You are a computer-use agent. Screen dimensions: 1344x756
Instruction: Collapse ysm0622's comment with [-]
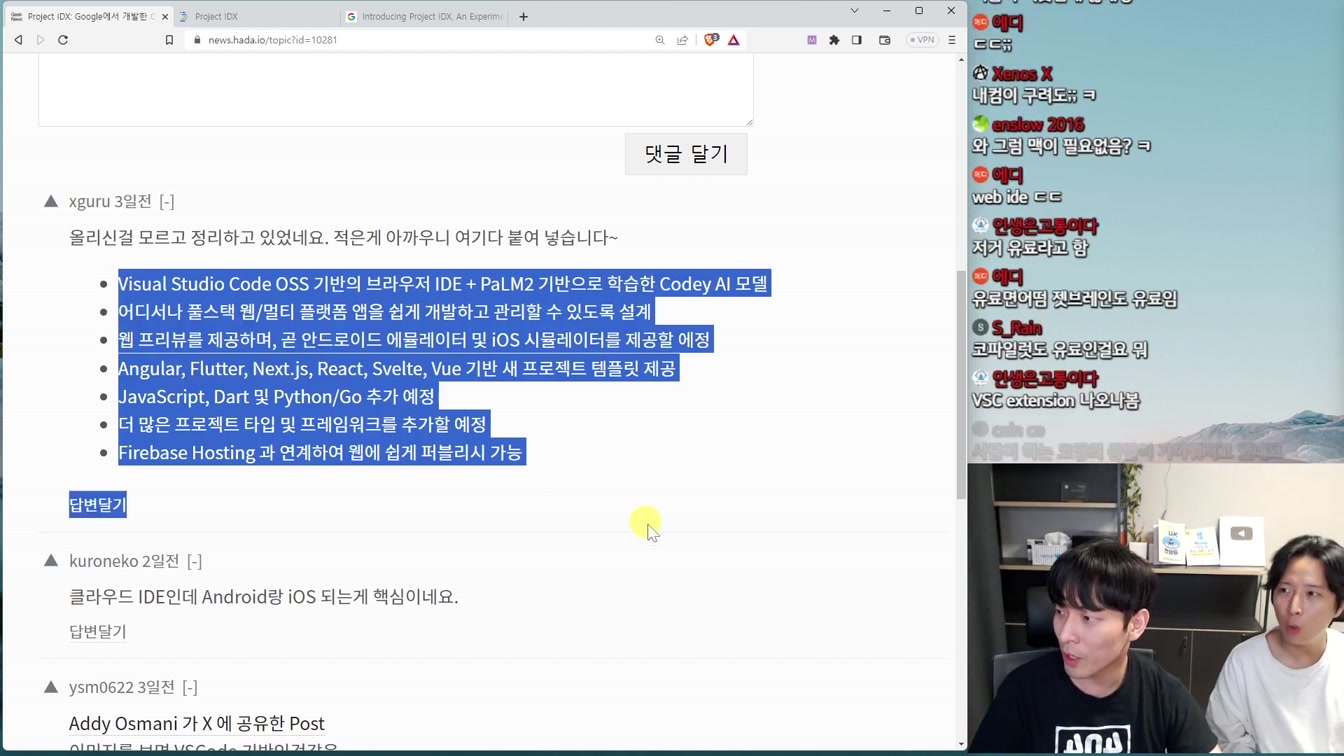190,688
